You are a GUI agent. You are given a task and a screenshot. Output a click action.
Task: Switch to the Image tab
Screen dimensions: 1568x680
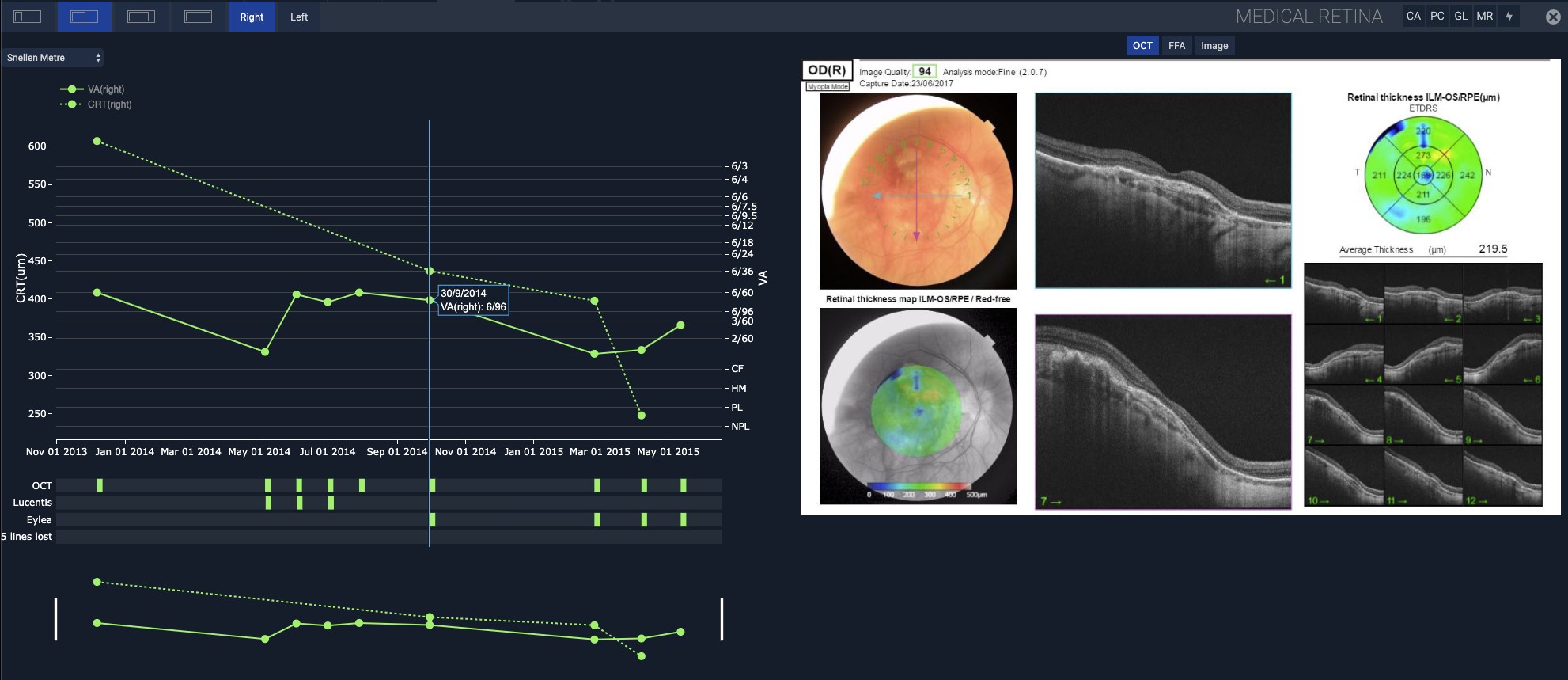[x=1214, y=46]
